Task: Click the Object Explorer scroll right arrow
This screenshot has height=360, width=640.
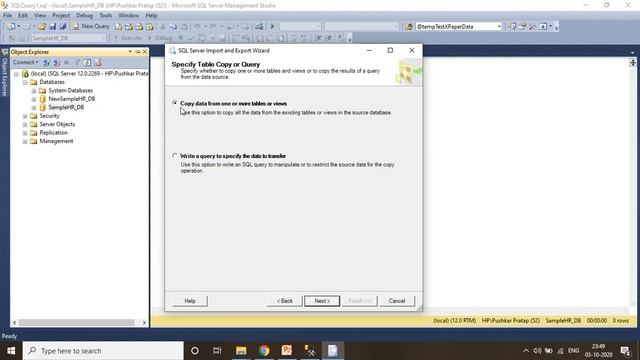Action: point(144,322)
